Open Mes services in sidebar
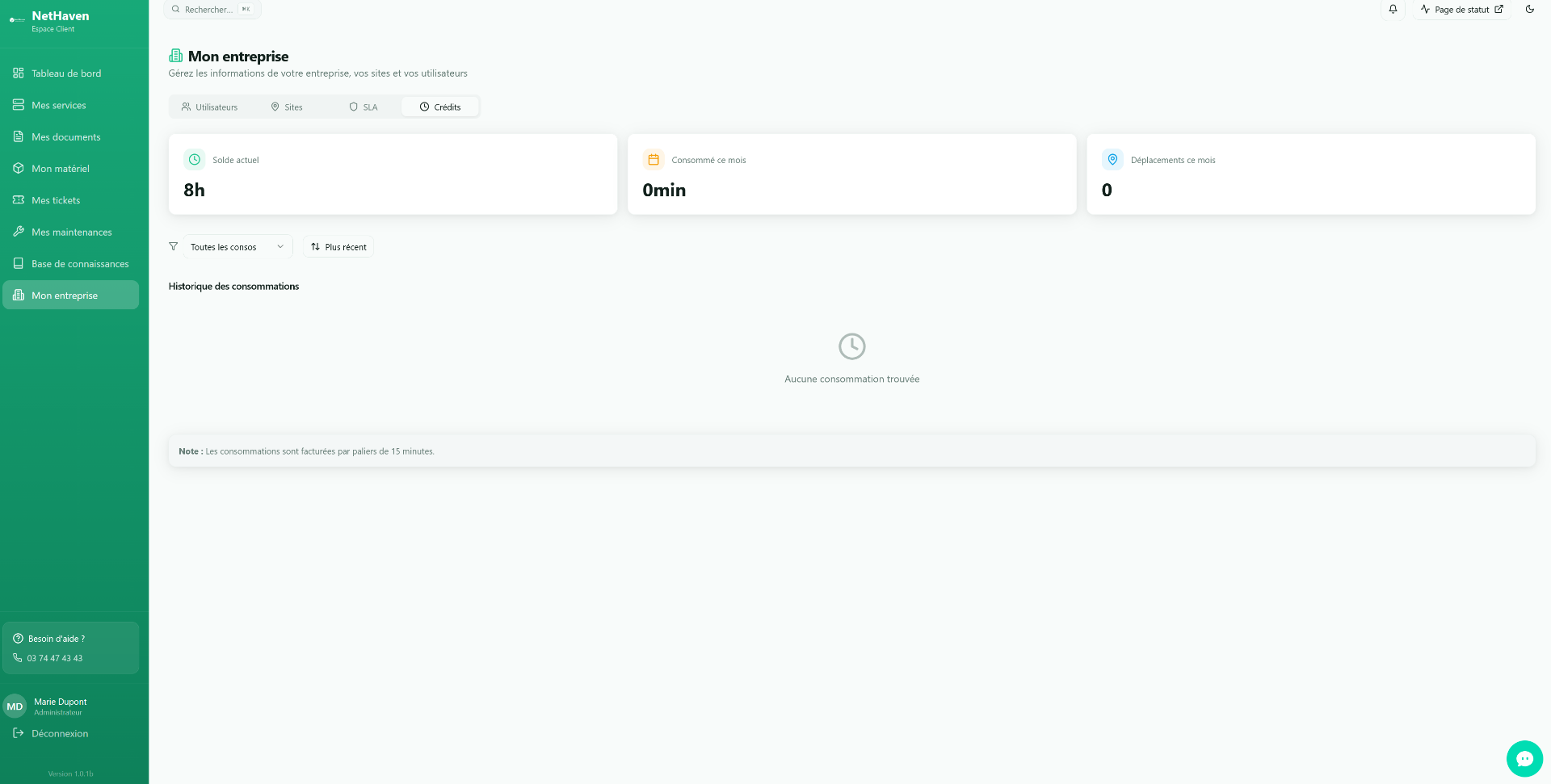 71,105
